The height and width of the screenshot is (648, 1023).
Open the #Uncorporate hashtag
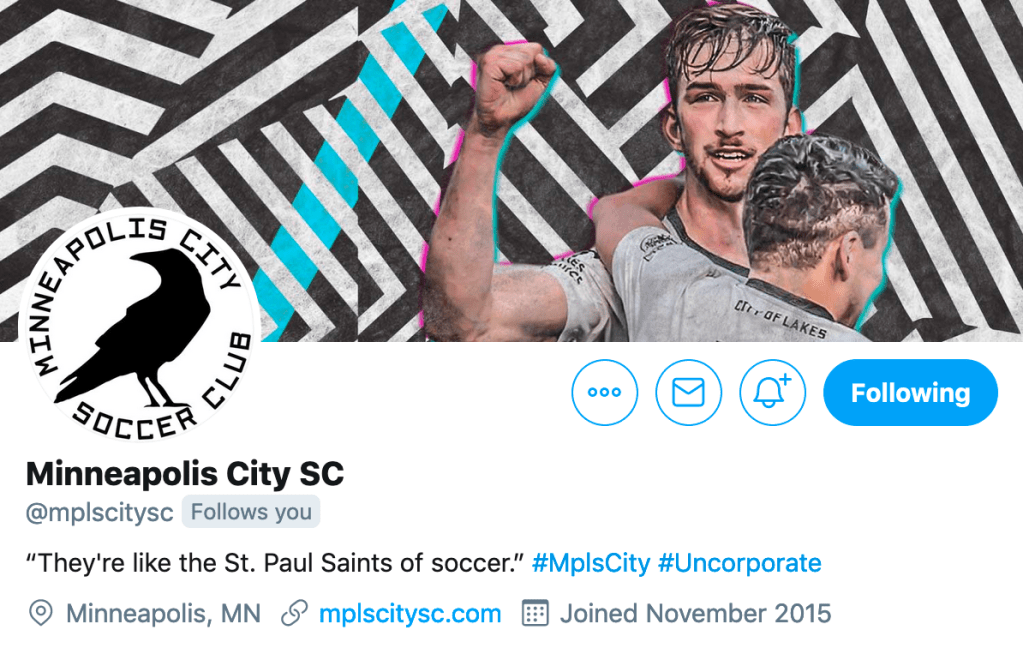(x=739, y=563)
